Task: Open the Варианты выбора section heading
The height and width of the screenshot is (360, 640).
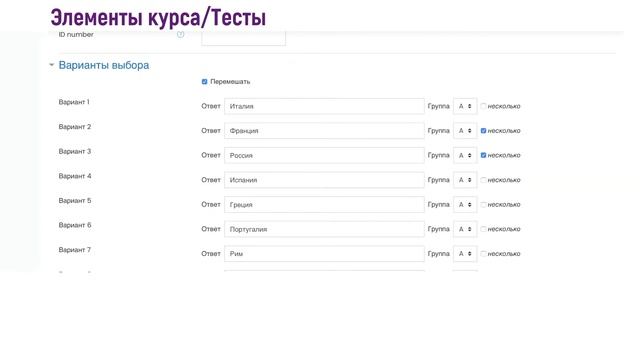Action: point(104,65)
